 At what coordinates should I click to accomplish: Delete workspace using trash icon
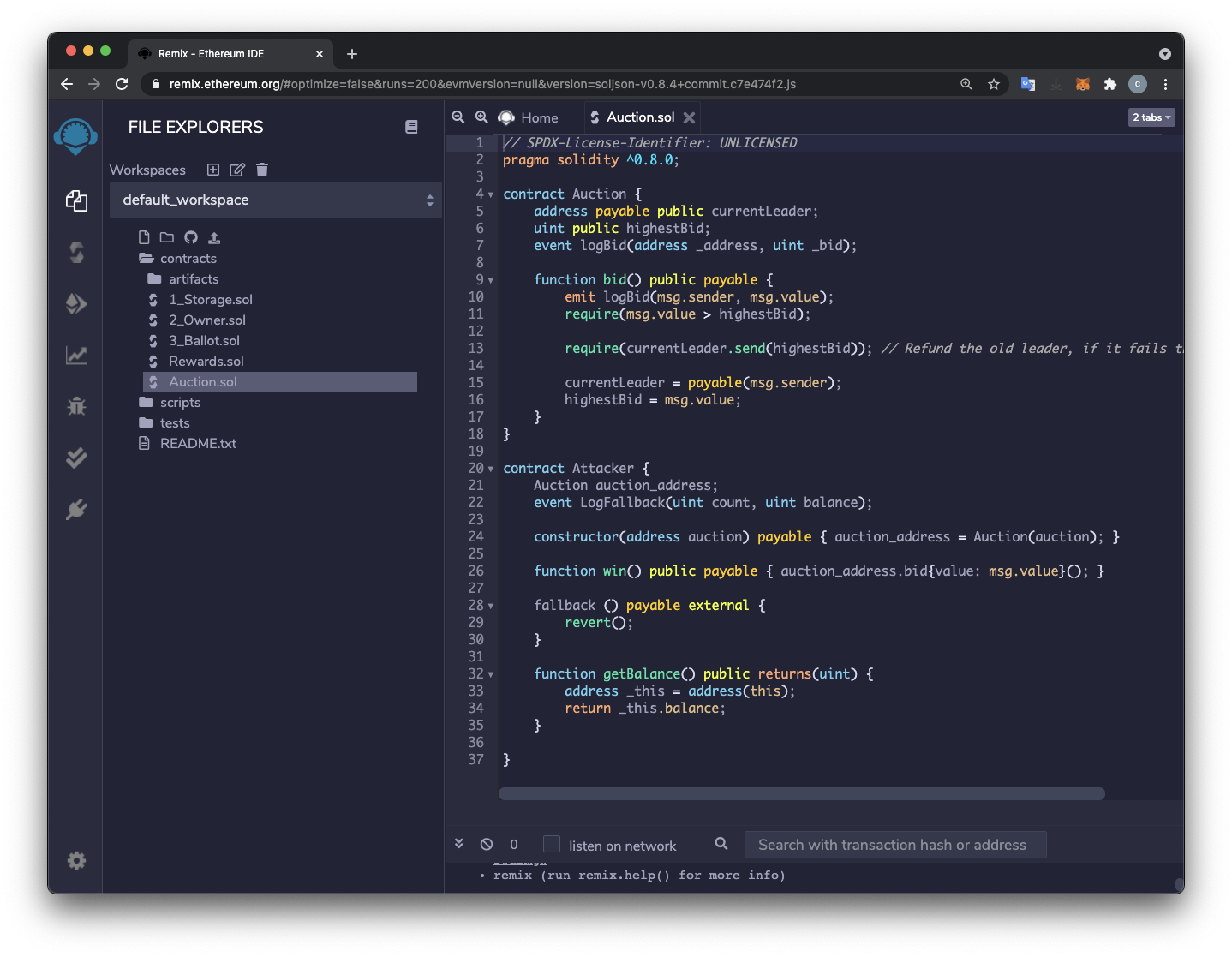pos(262,170)
